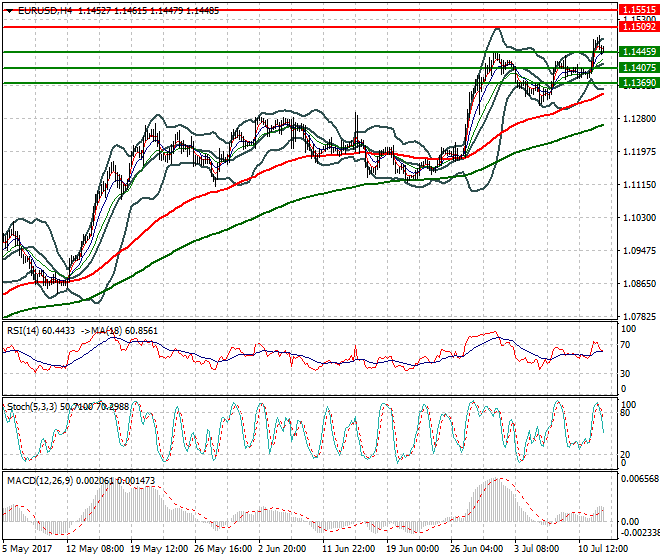Viewport: 660px width, 560px height.
Task: Click the 10 Jul 12:00 date label
Action: point(603,549)
